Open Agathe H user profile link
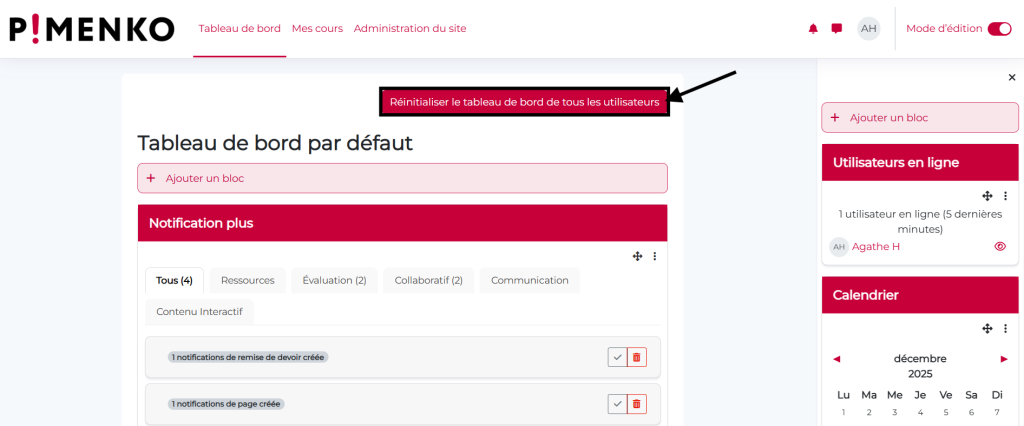Screen dimensions: 1024x426 coord(875,247)
